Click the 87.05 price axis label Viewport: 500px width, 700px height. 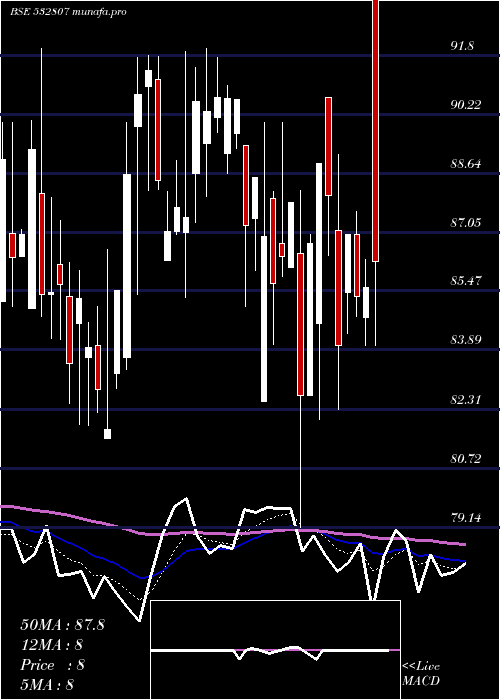466,222
